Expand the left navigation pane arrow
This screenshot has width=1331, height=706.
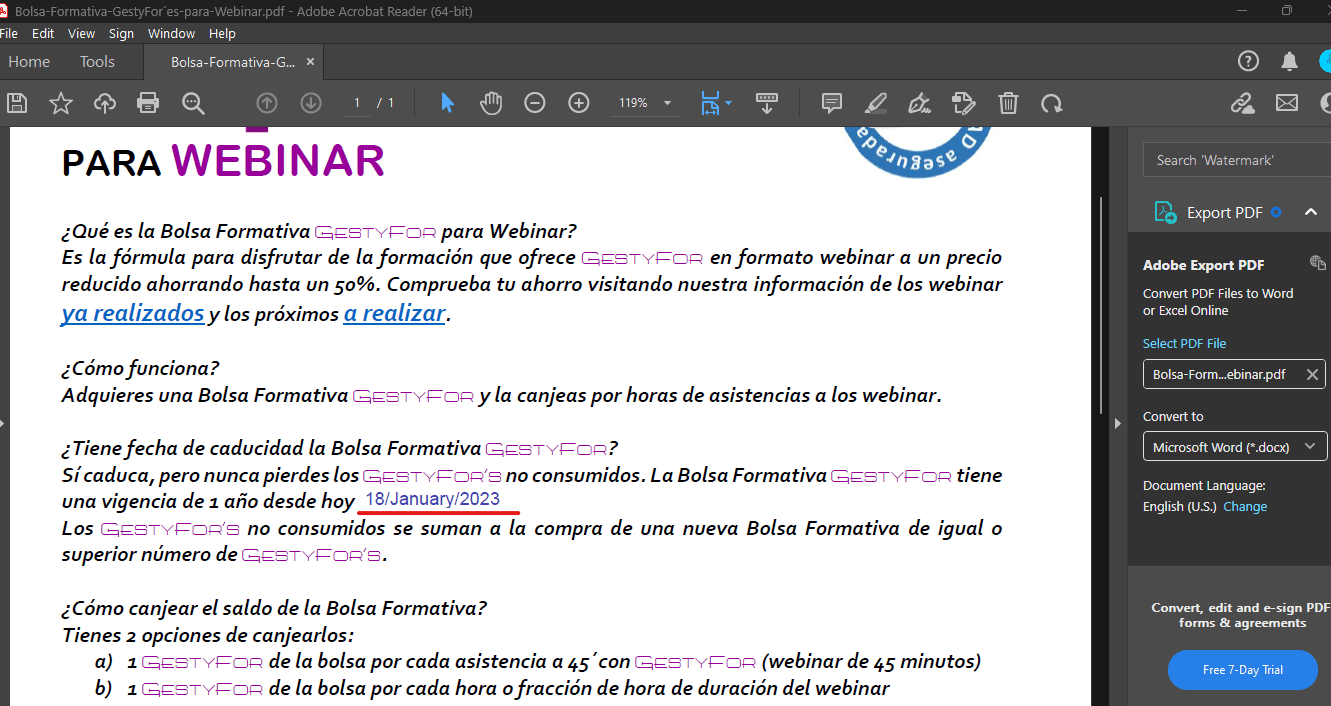[x=3, y=423]
